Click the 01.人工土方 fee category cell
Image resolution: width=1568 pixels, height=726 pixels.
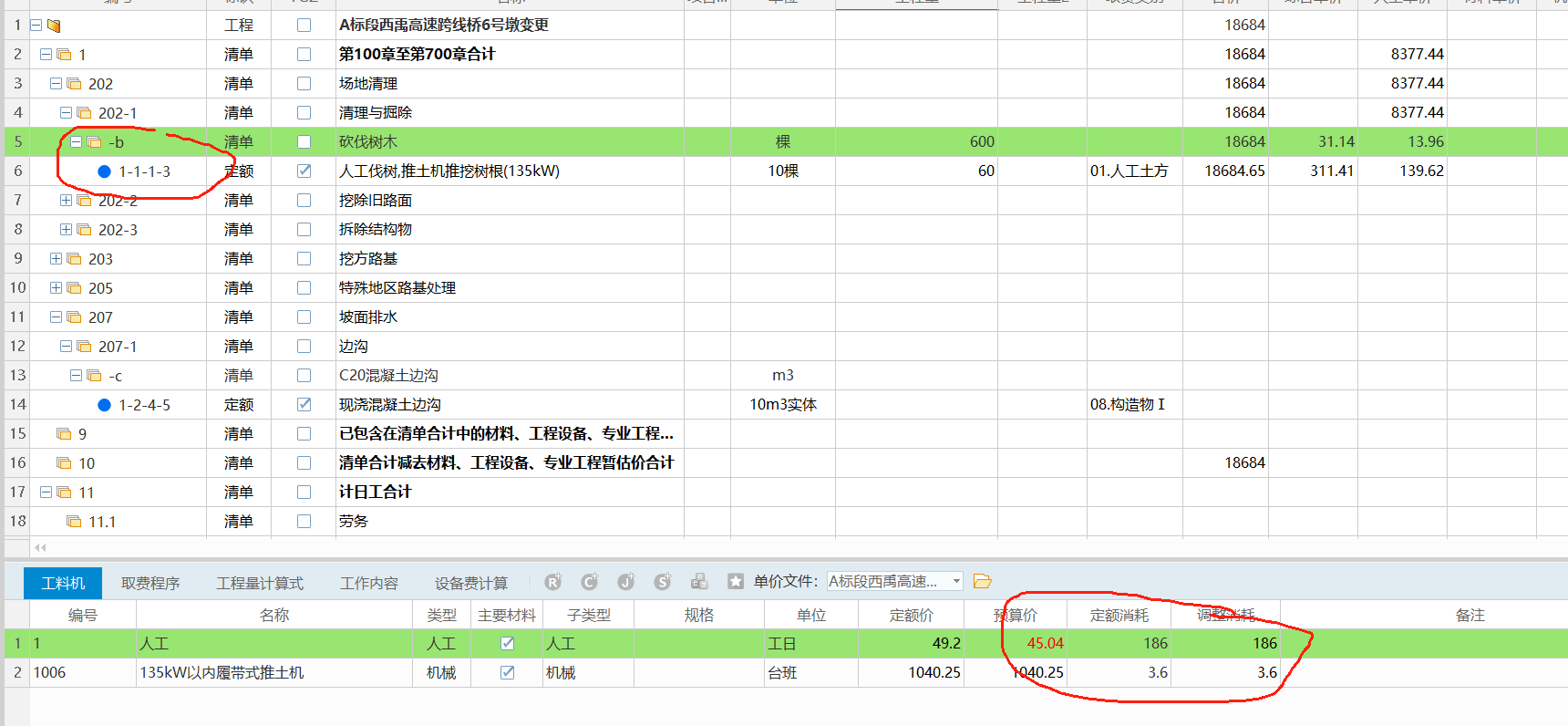(x=1134, y=171)
